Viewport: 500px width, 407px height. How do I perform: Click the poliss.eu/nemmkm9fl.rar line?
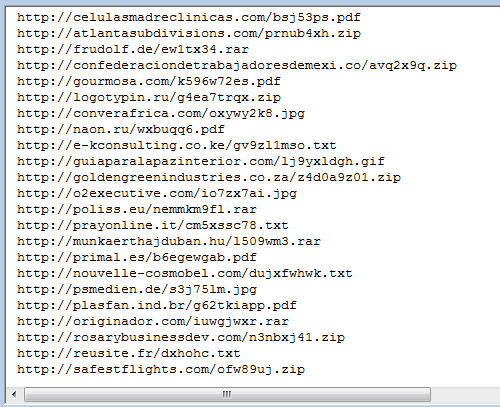(137, 209)
